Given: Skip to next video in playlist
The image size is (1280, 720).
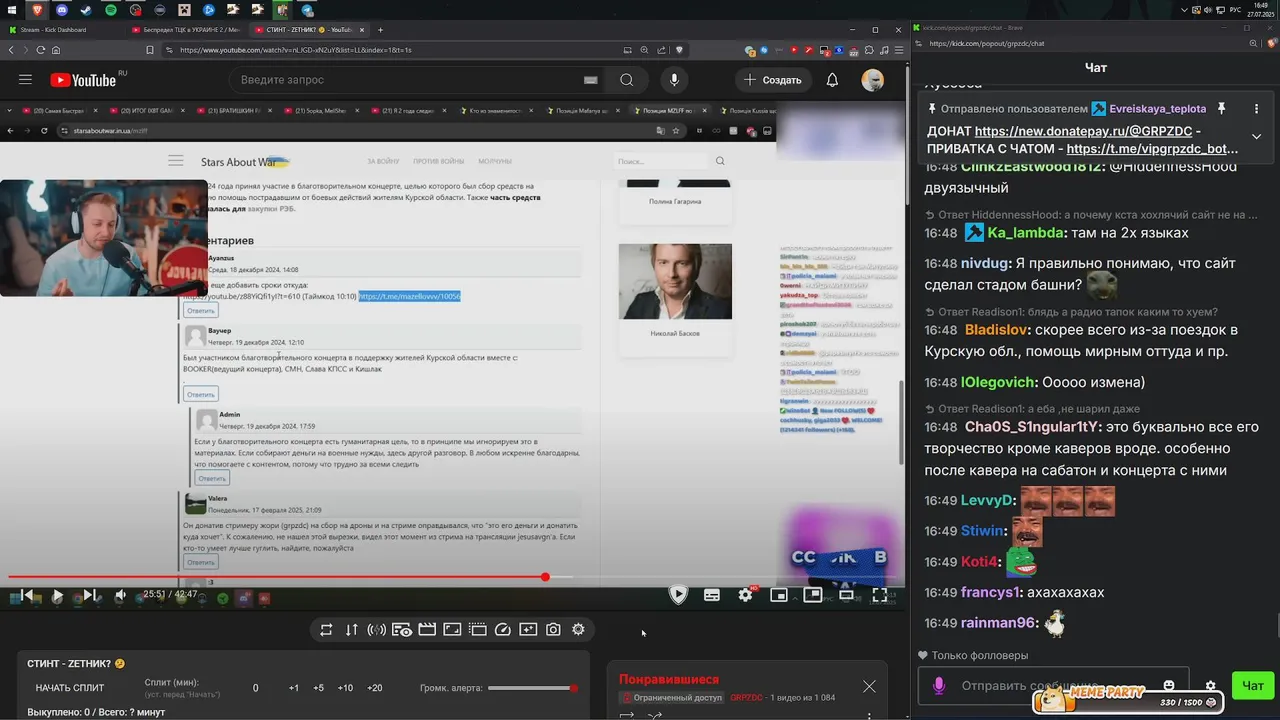Looking at the screenshot, I should 89,596.
